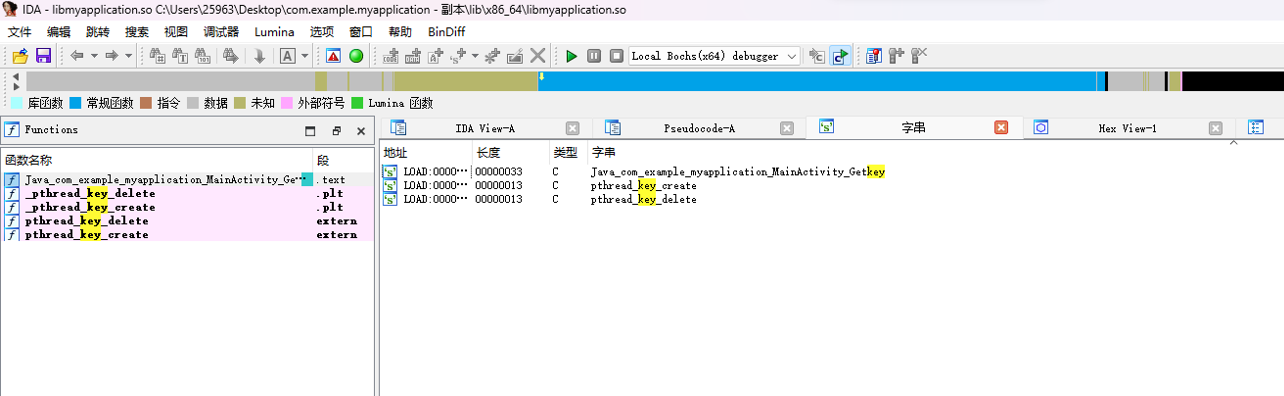Click the save database floppy icon
The image size is (1284, 396).
tap(43, 56)
